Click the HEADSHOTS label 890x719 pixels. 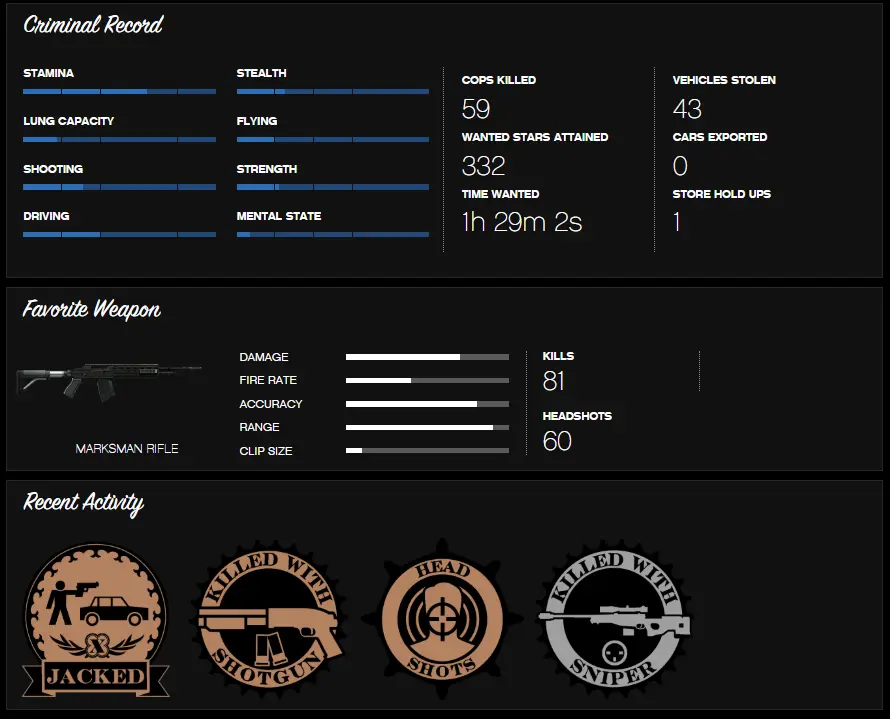click(577, 416)
